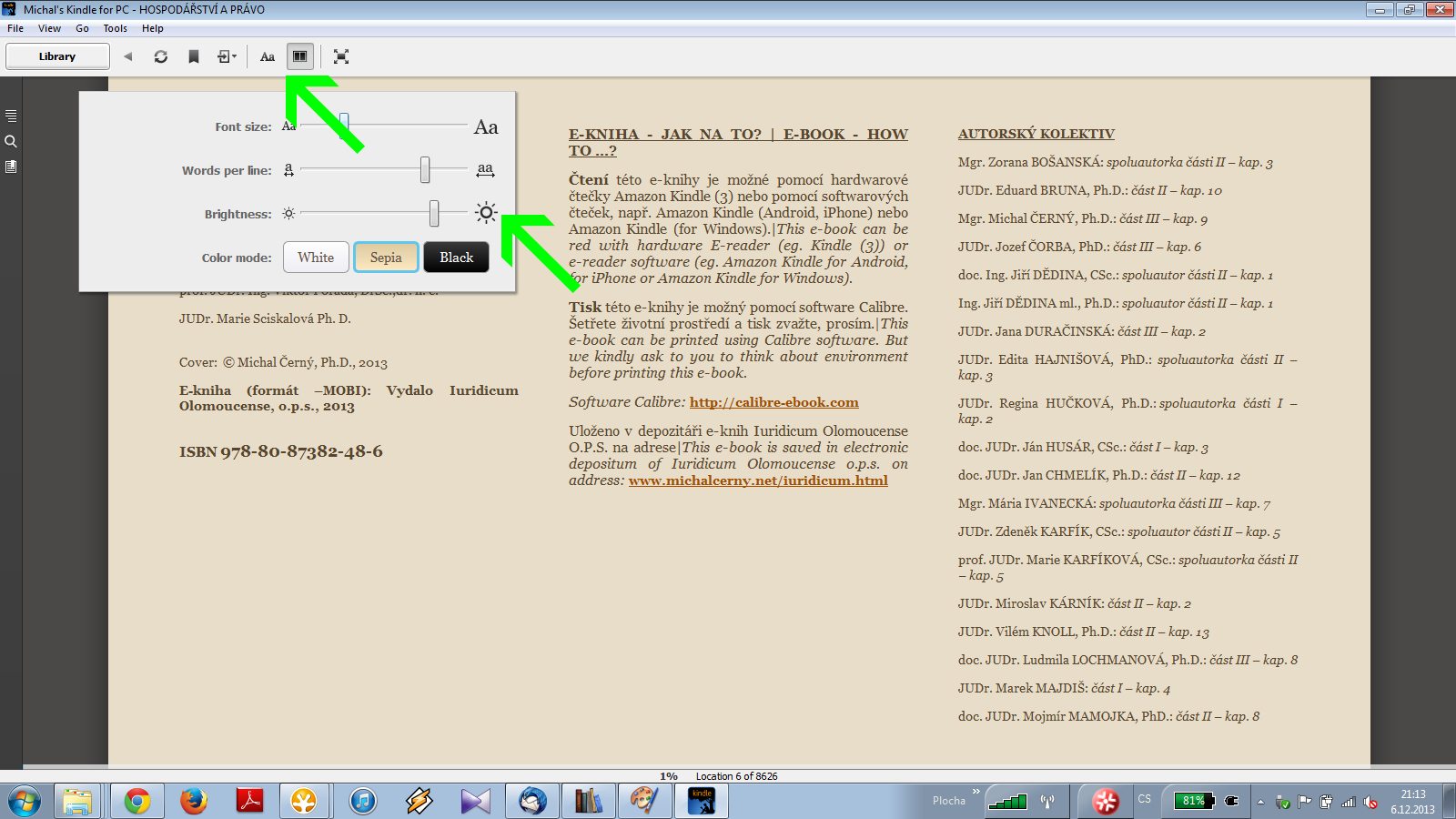1456x819 pixels.
Task: Click the more words per line icon
Action: tap(485, 170)
